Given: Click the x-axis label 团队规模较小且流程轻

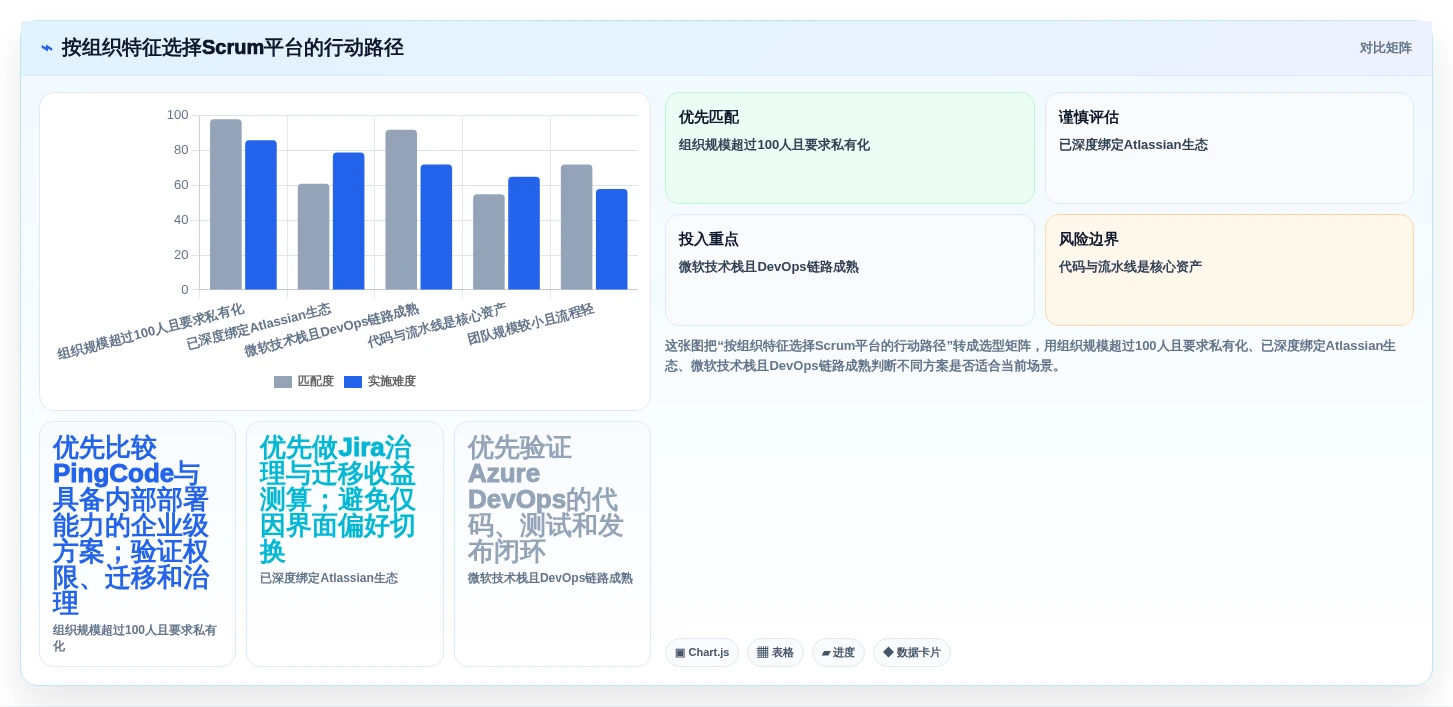Looking at the screenshot, I should click(531, 324).
